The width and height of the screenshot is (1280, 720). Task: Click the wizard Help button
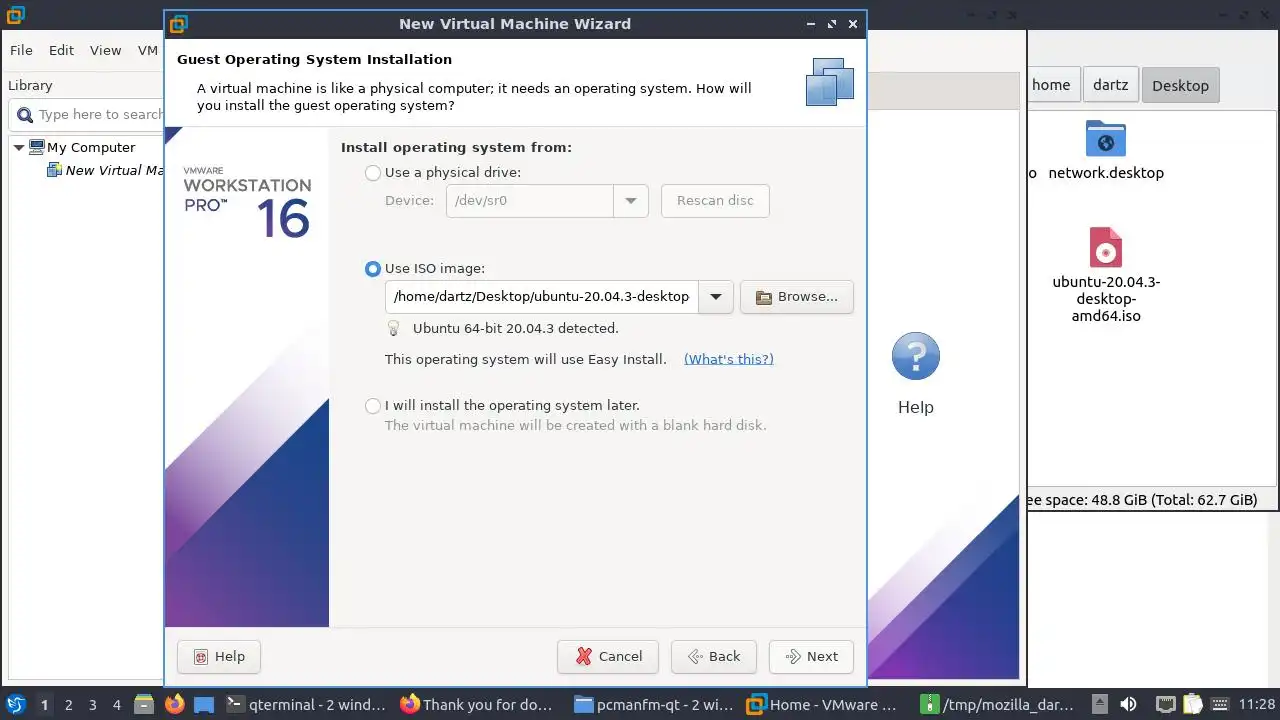[x=218, y=656]
